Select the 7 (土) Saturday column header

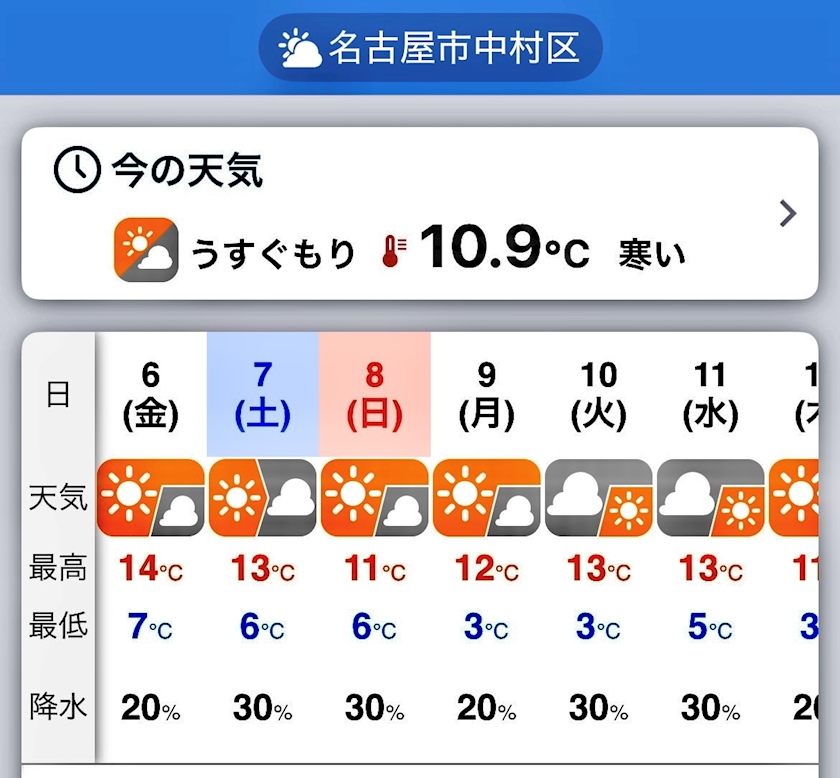pyautogui.click(x=262, y=394)
